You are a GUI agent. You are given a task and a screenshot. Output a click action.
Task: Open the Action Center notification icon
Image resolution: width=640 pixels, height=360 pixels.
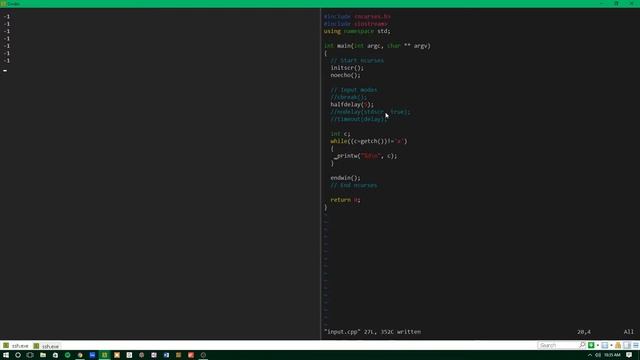[x=629, y=355]
